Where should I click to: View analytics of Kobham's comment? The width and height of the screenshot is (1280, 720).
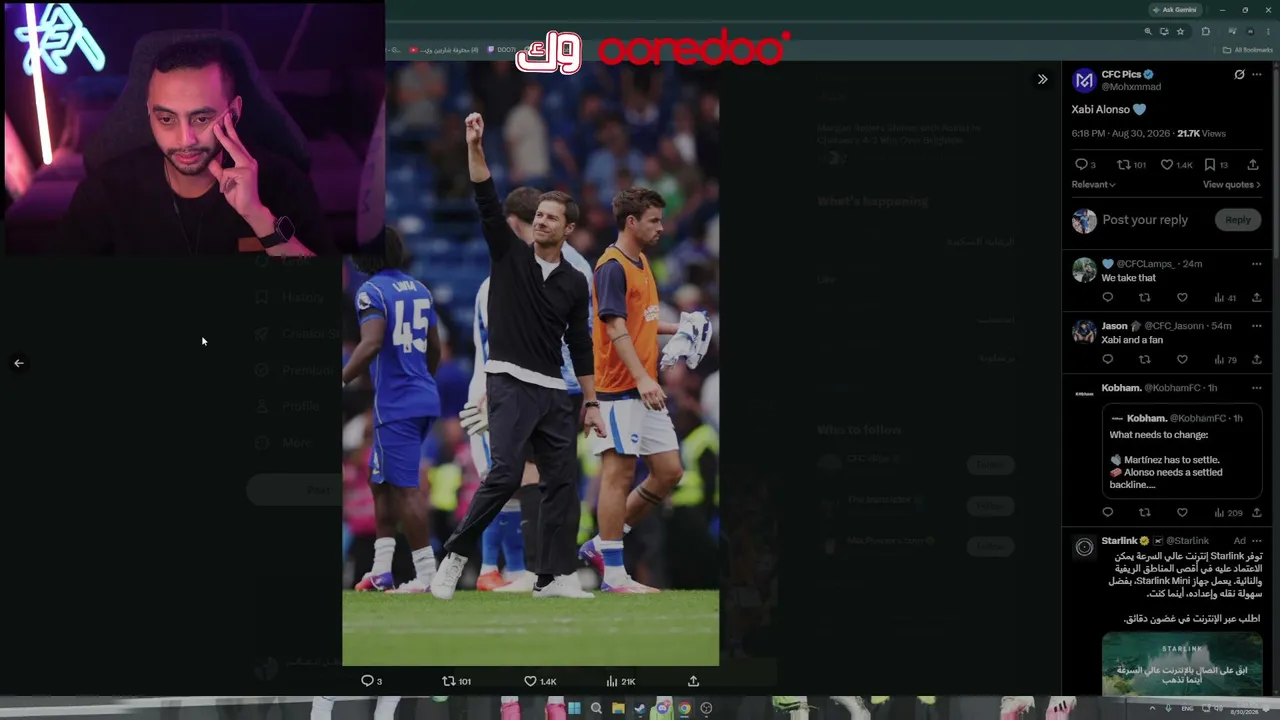(1228, 513)
